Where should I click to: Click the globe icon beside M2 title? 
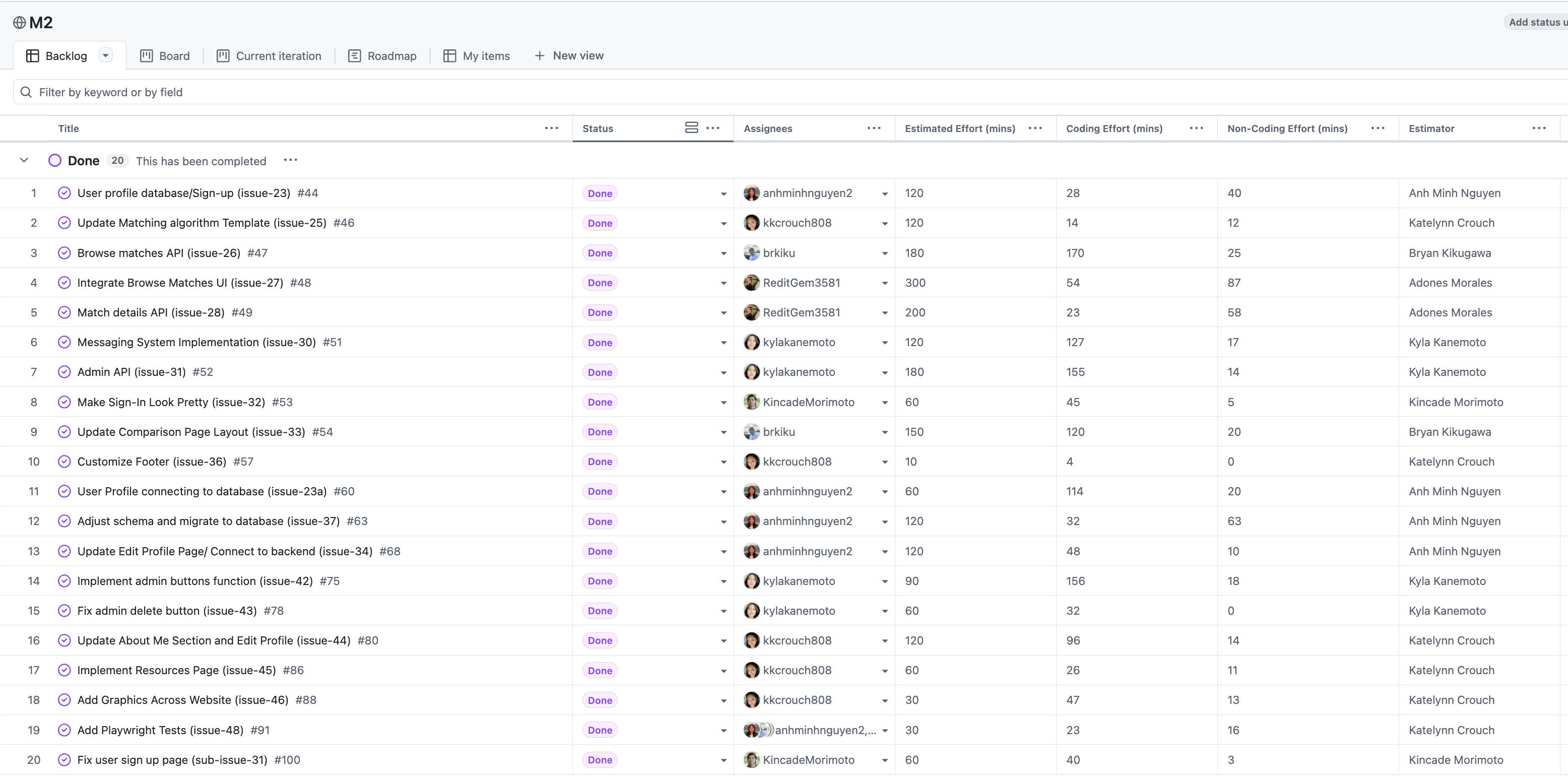[20, 23]
